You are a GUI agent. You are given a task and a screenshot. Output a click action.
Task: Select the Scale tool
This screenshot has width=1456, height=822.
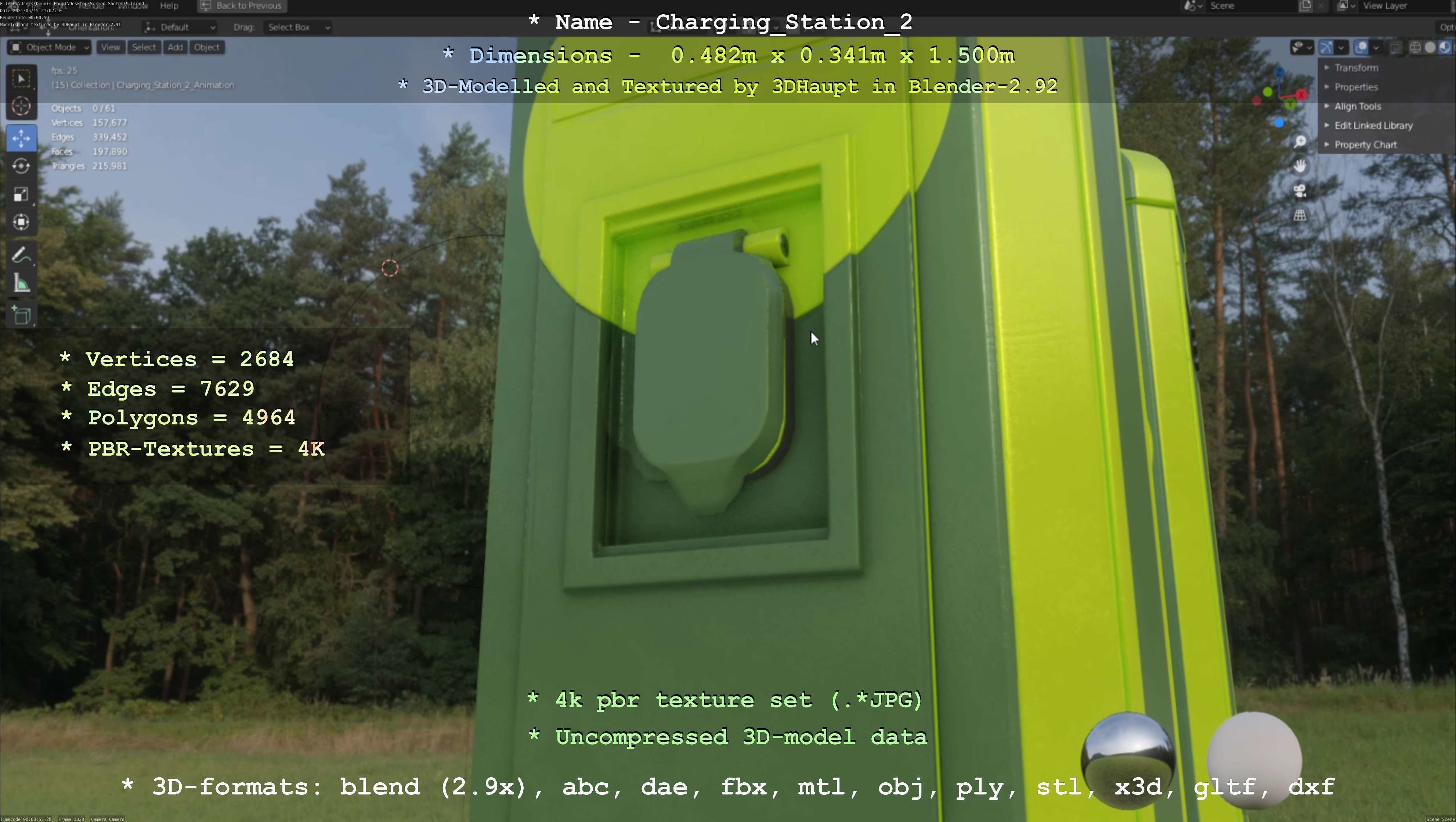(21, 194)
